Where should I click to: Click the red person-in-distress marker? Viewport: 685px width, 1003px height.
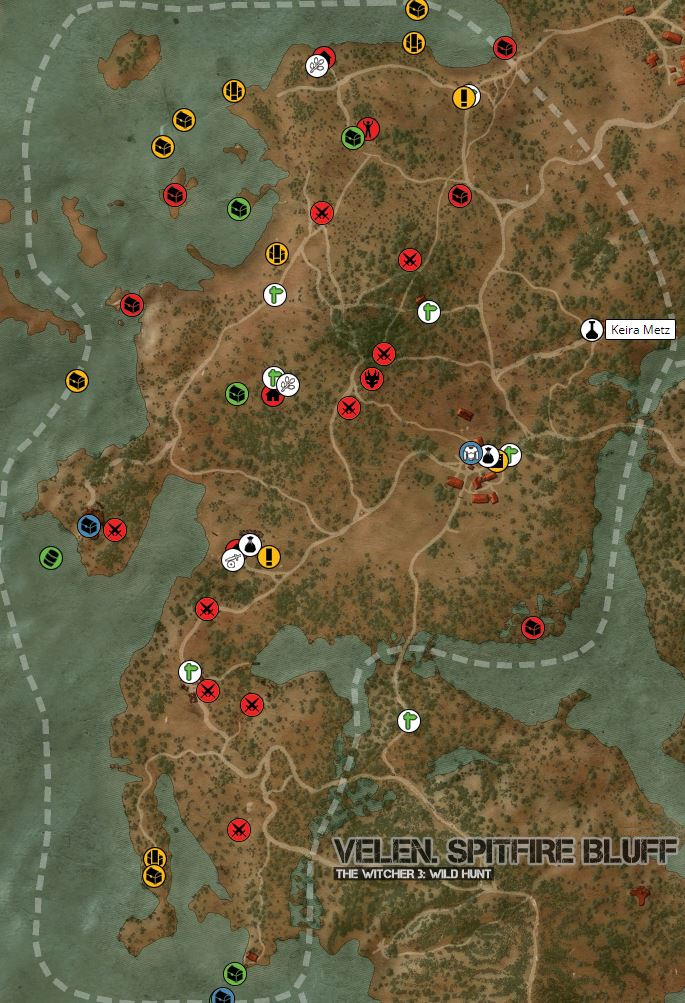pyautogui.click(x=368, y=129)
